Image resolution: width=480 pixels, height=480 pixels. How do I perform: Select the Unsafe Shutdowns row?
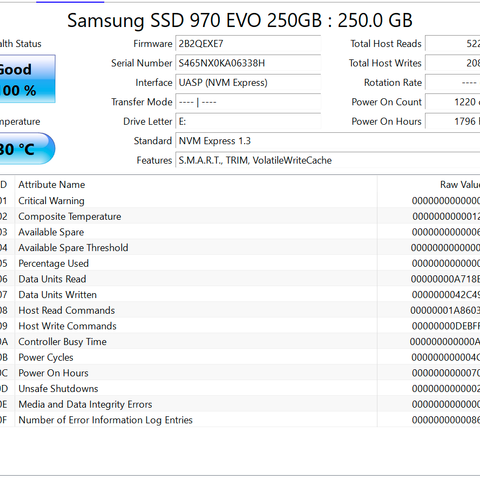[x=240, y=389]
